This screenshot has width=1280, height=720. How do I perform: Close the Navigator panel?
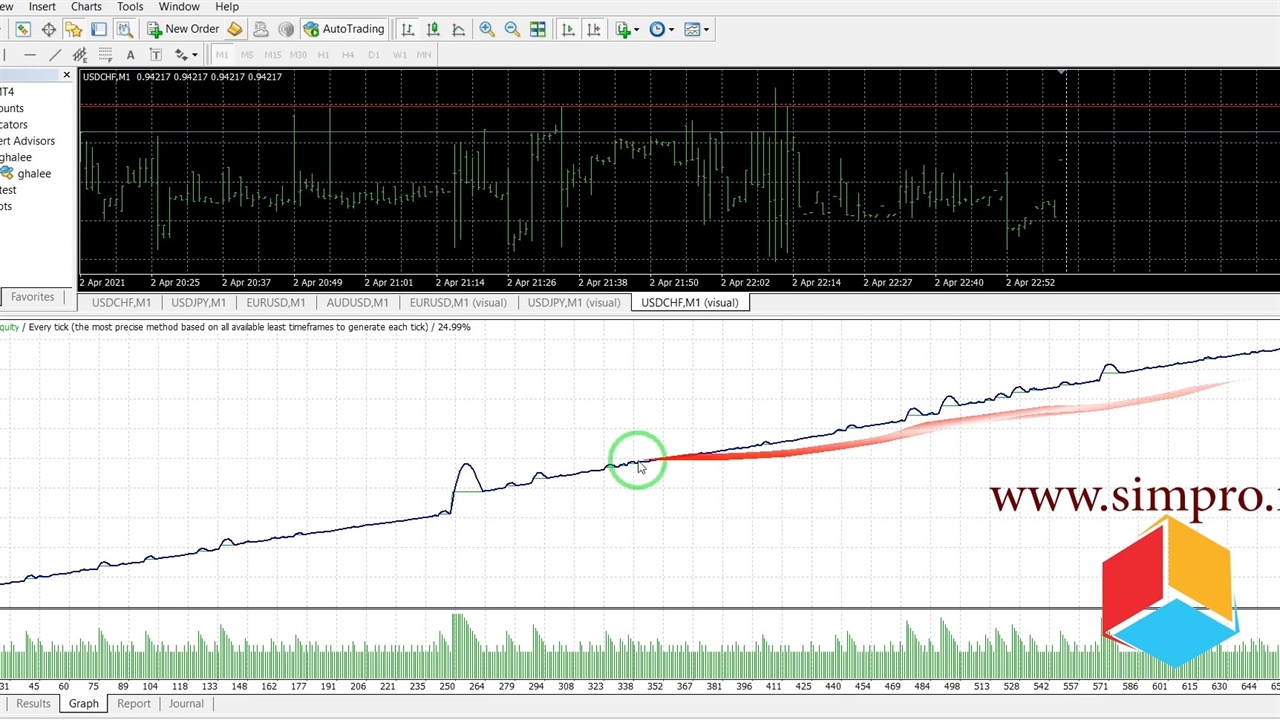tap(67, 75)
